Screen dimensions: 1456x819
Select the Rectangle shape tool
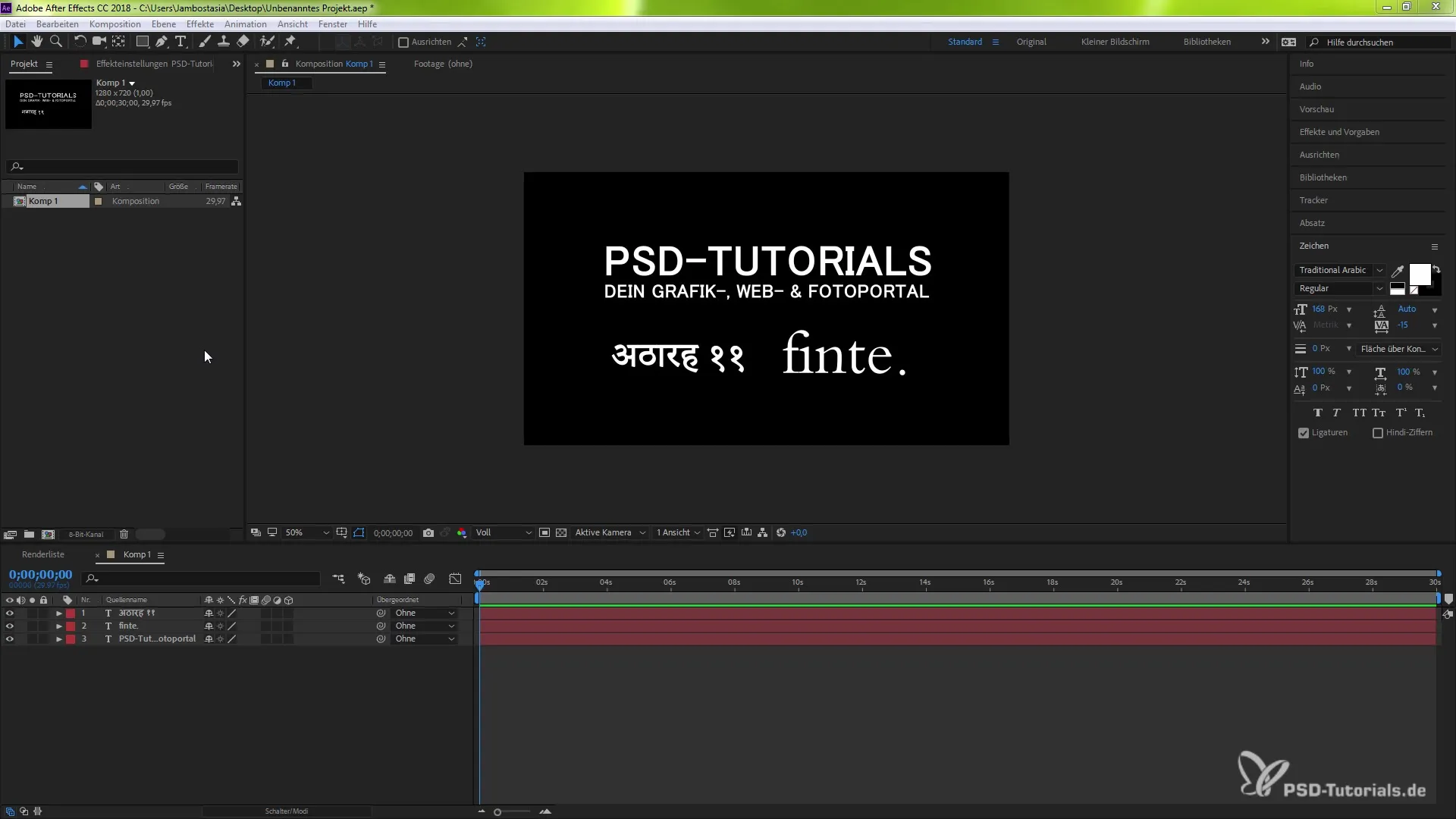coord(142,42)
